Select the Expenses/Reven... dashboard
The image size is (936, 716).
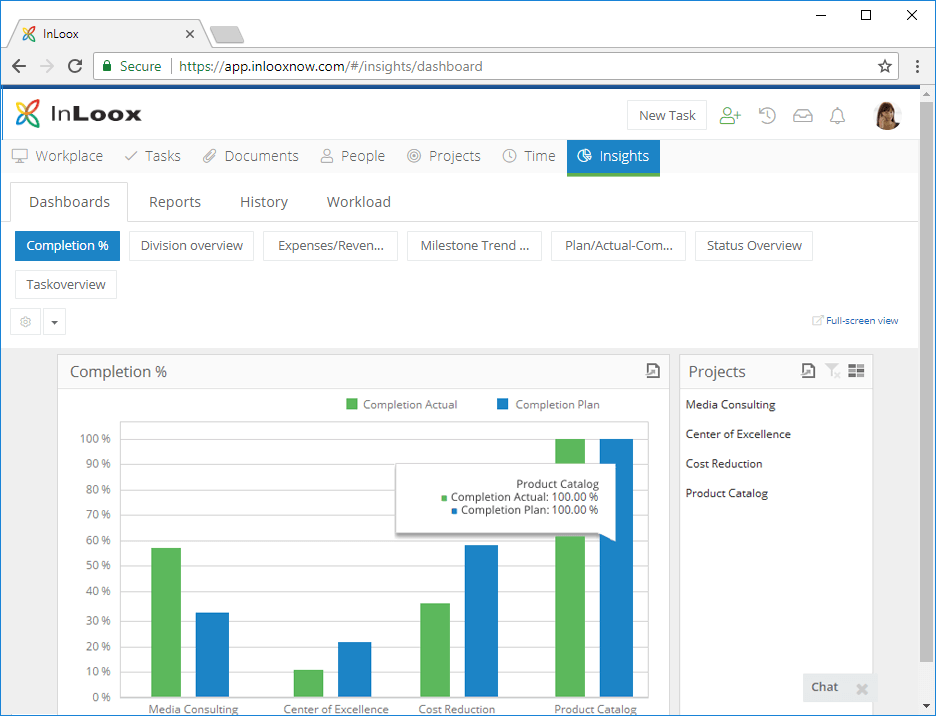tap(331, 245)
